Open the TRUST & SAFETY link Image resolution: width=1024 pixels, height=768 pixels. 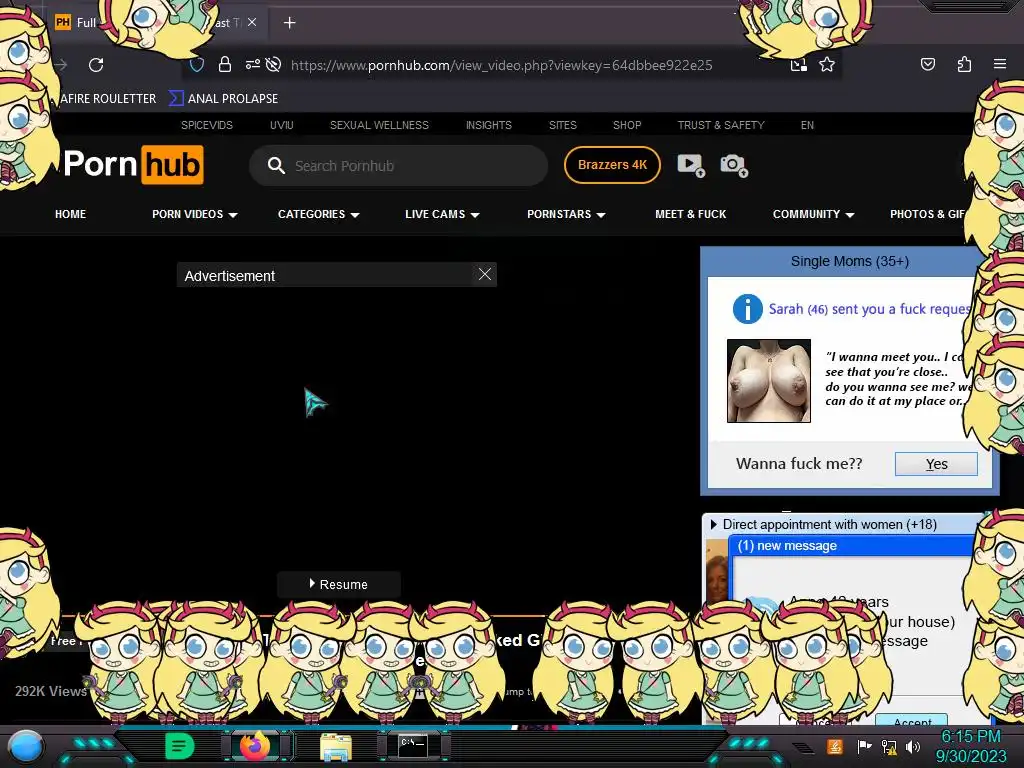721,125
